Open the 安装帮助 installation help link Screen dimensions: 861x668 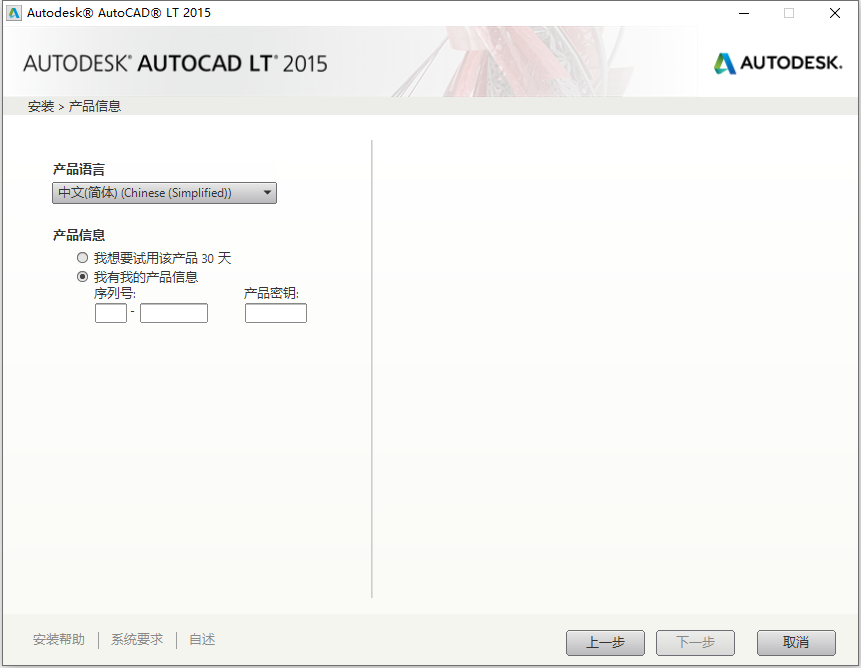click(59, 640)
